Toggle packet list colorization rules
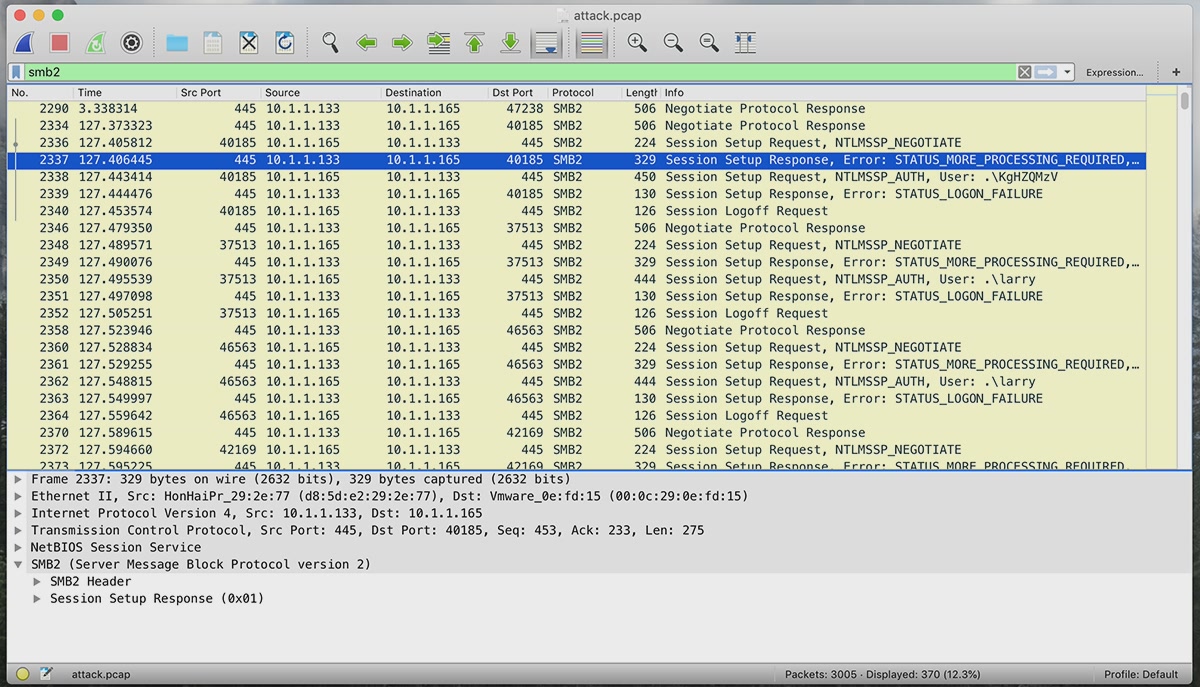 [592, 43]
